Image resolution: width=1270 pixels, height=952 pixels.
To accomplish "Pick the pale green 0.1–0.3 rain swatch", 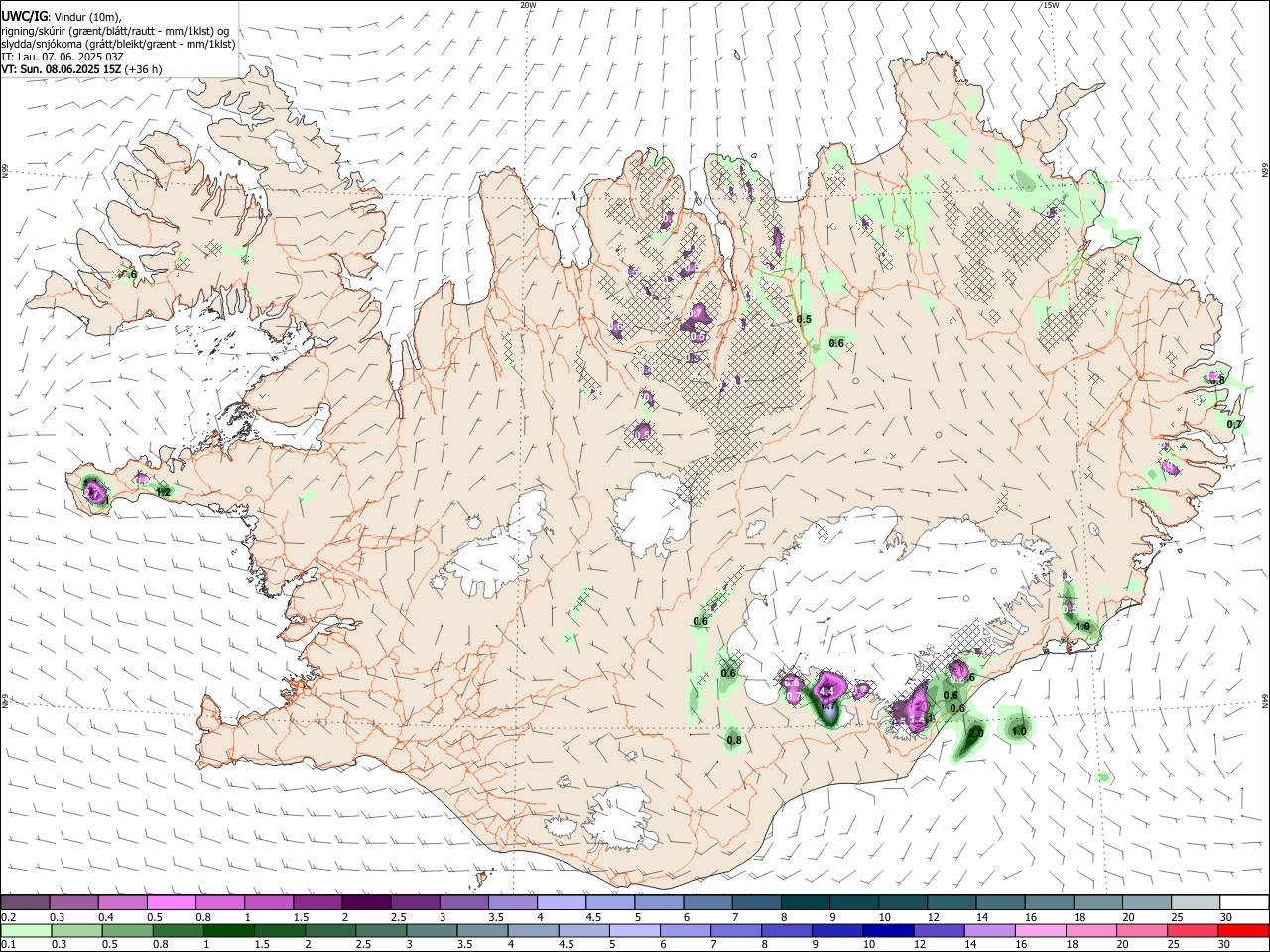I will point(25,931).
